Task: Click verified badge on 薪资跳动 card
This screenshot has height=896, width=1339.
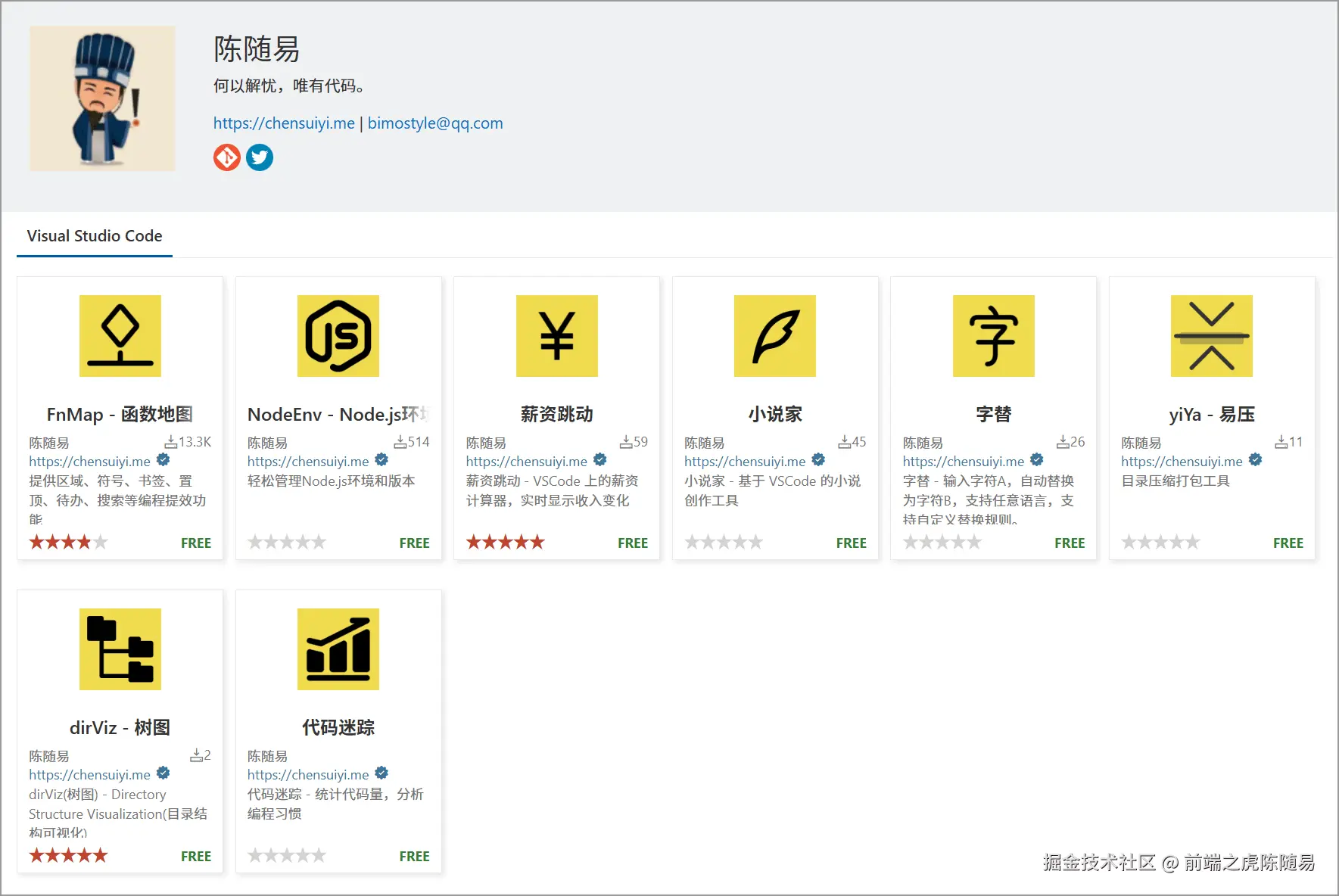Action: pos(599,460)
